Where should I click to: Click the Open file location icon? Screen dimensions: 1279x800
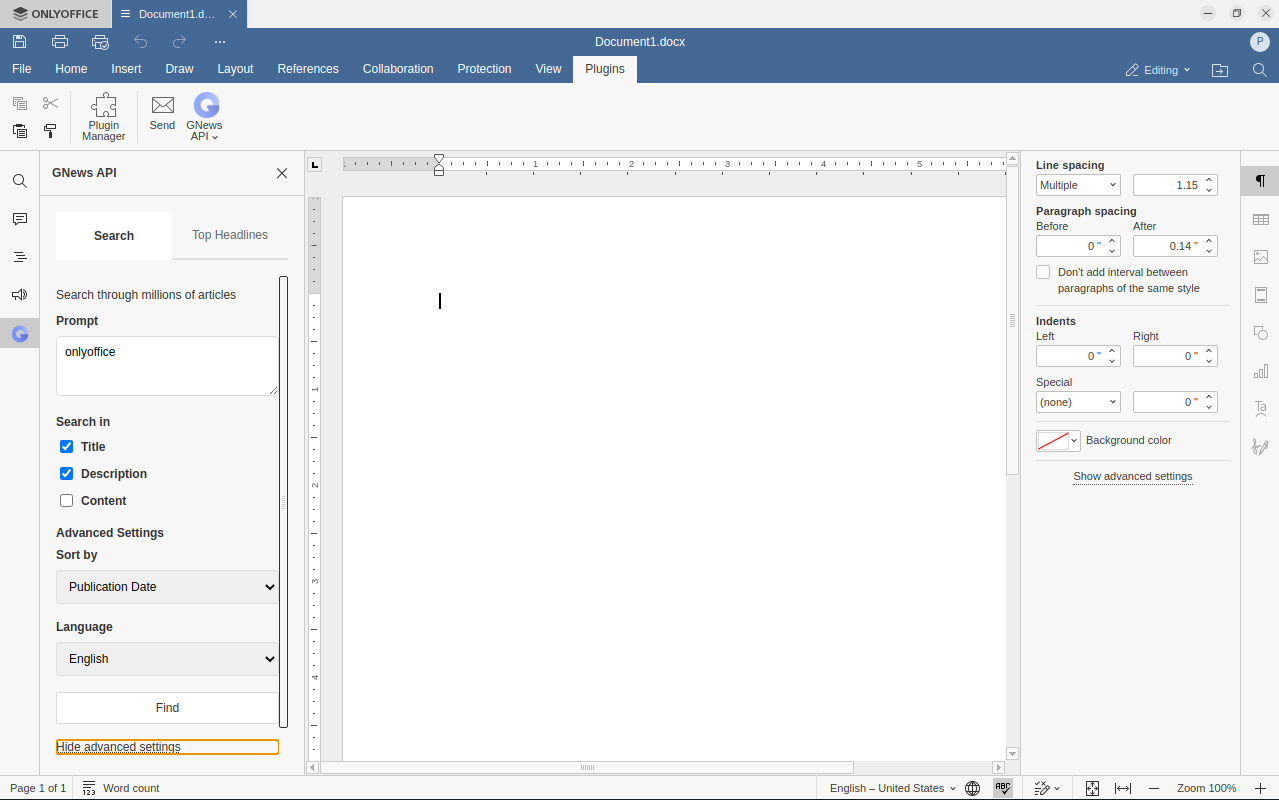pyautogui.click(x=1220, y=70)
